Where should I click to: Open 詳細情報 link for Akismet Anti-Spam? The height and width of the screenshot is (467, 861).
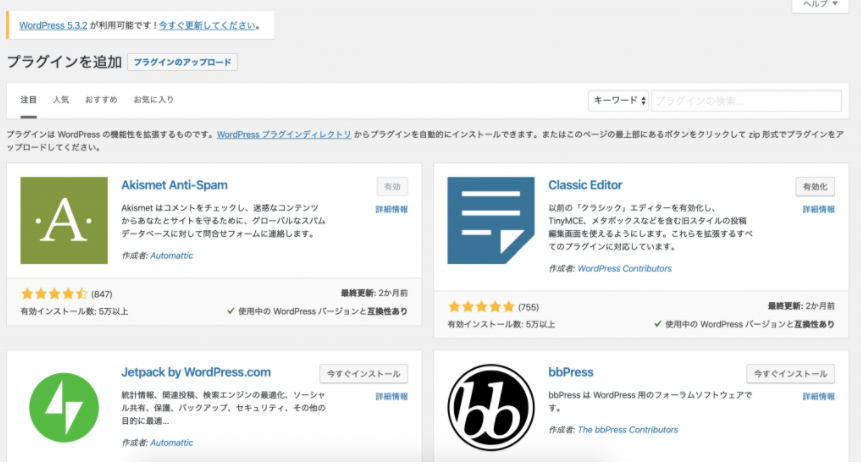click(x=391, y=209)
